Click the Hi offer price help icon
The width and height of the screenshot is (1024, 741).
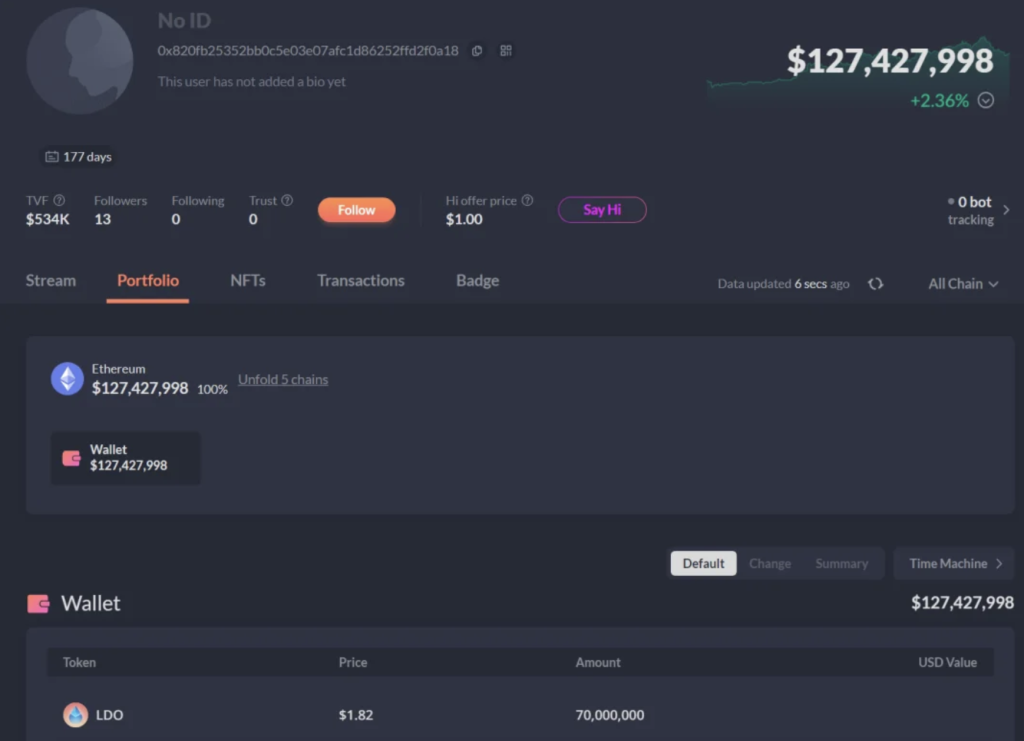(527, 200)
